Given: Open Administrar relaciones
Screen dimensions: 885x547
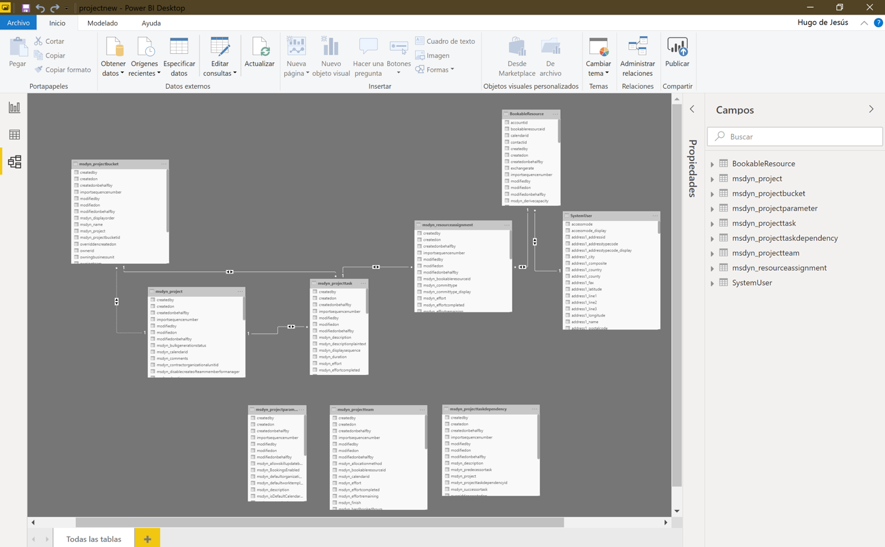Looking at the screenshot, I should [x=637, y=57].
